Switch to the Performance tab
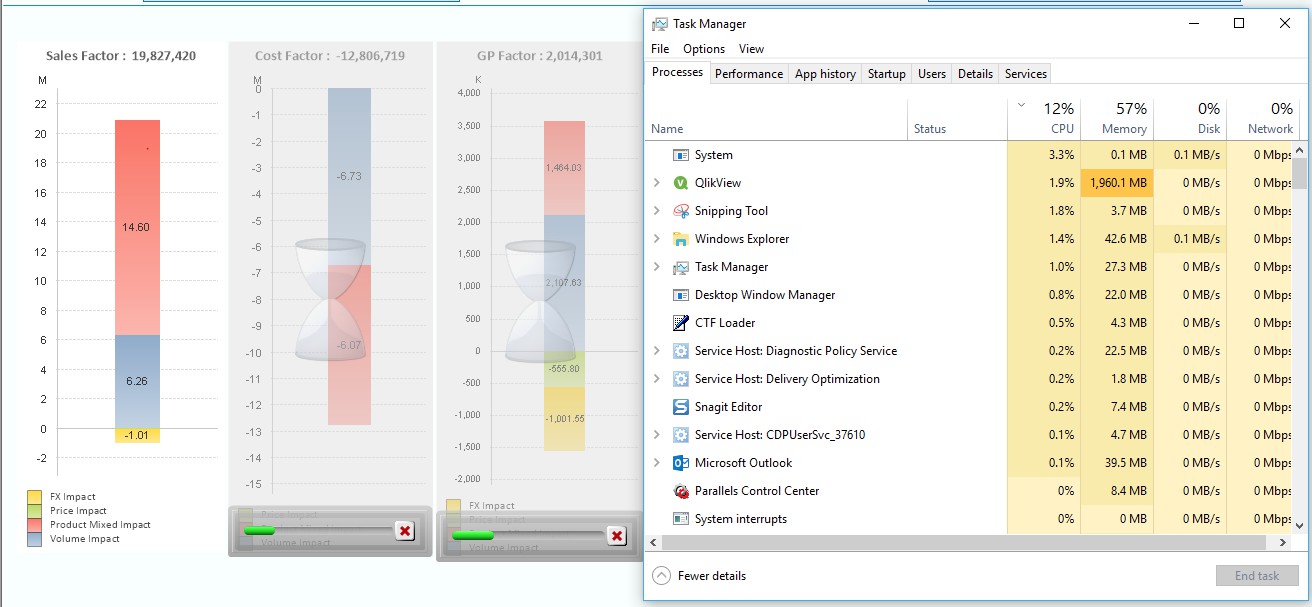Screen dimensions: 1312x607 pyautogui.click(x=750, y=72)
